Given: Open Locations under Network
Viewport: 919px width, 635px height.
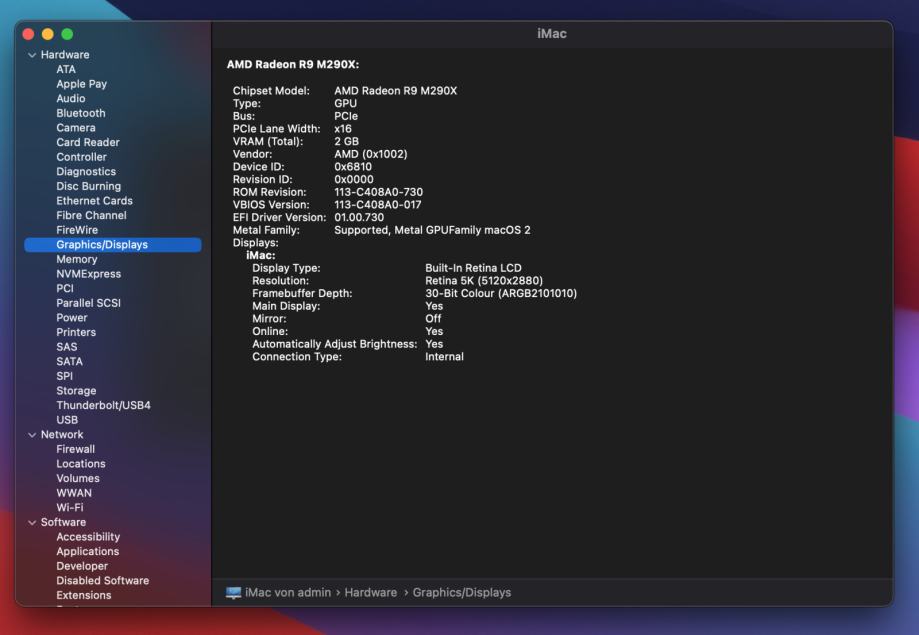Looking at the screenshot, I should (81, 464).
